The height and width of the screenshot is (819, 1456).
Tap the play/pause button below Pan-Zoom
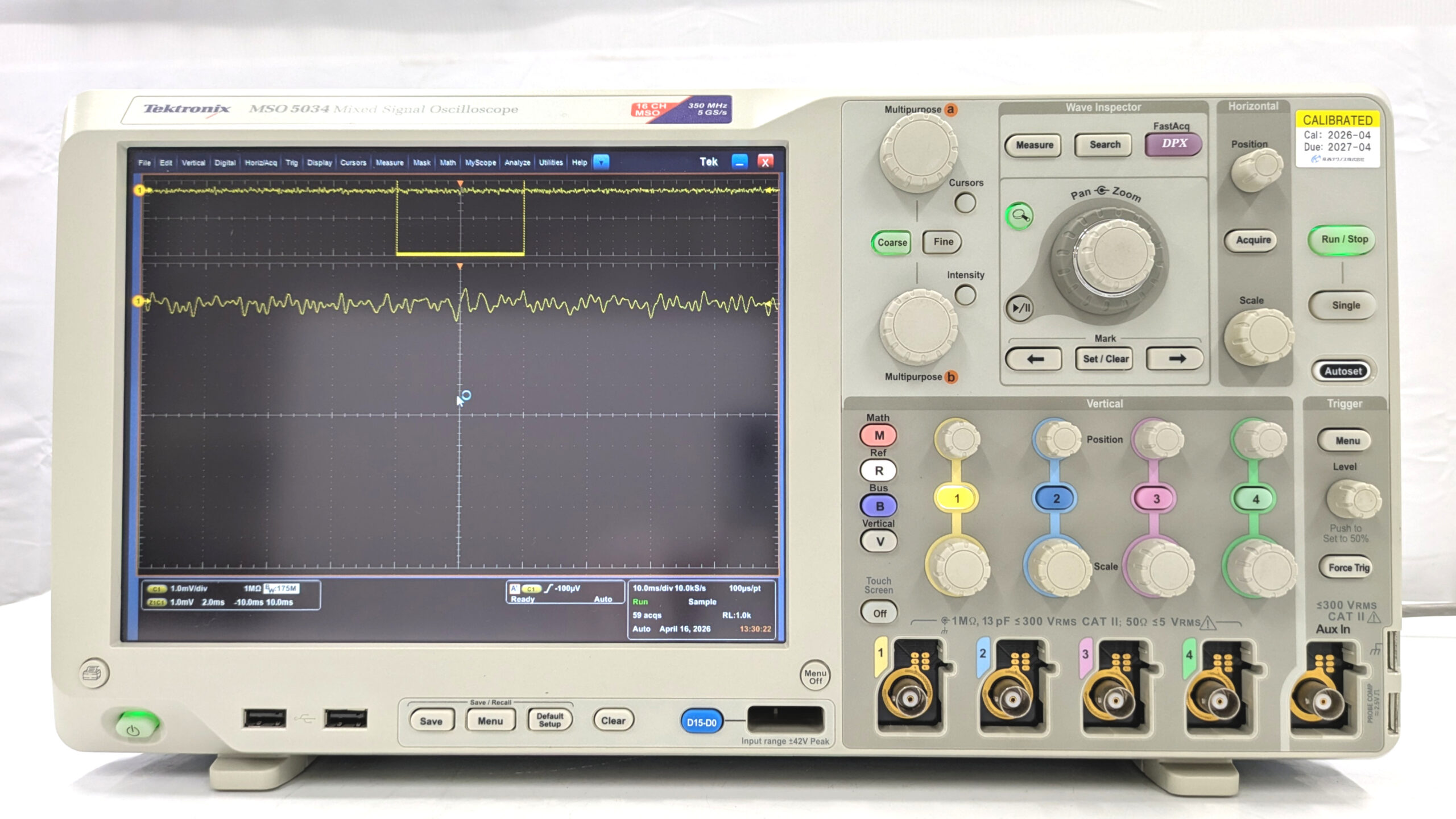click(1020, 308)
